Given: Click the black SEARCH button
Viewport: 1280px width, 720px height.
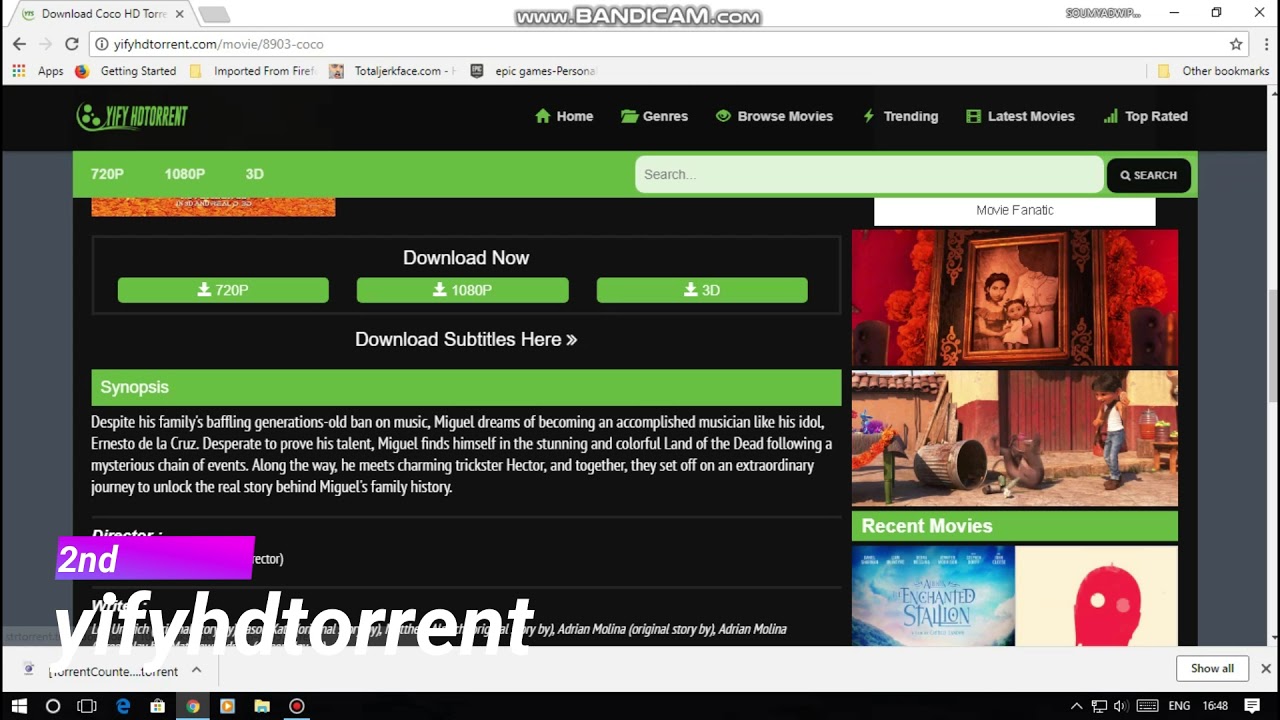Looking at the screenshot, I should tap(1148, 175).
